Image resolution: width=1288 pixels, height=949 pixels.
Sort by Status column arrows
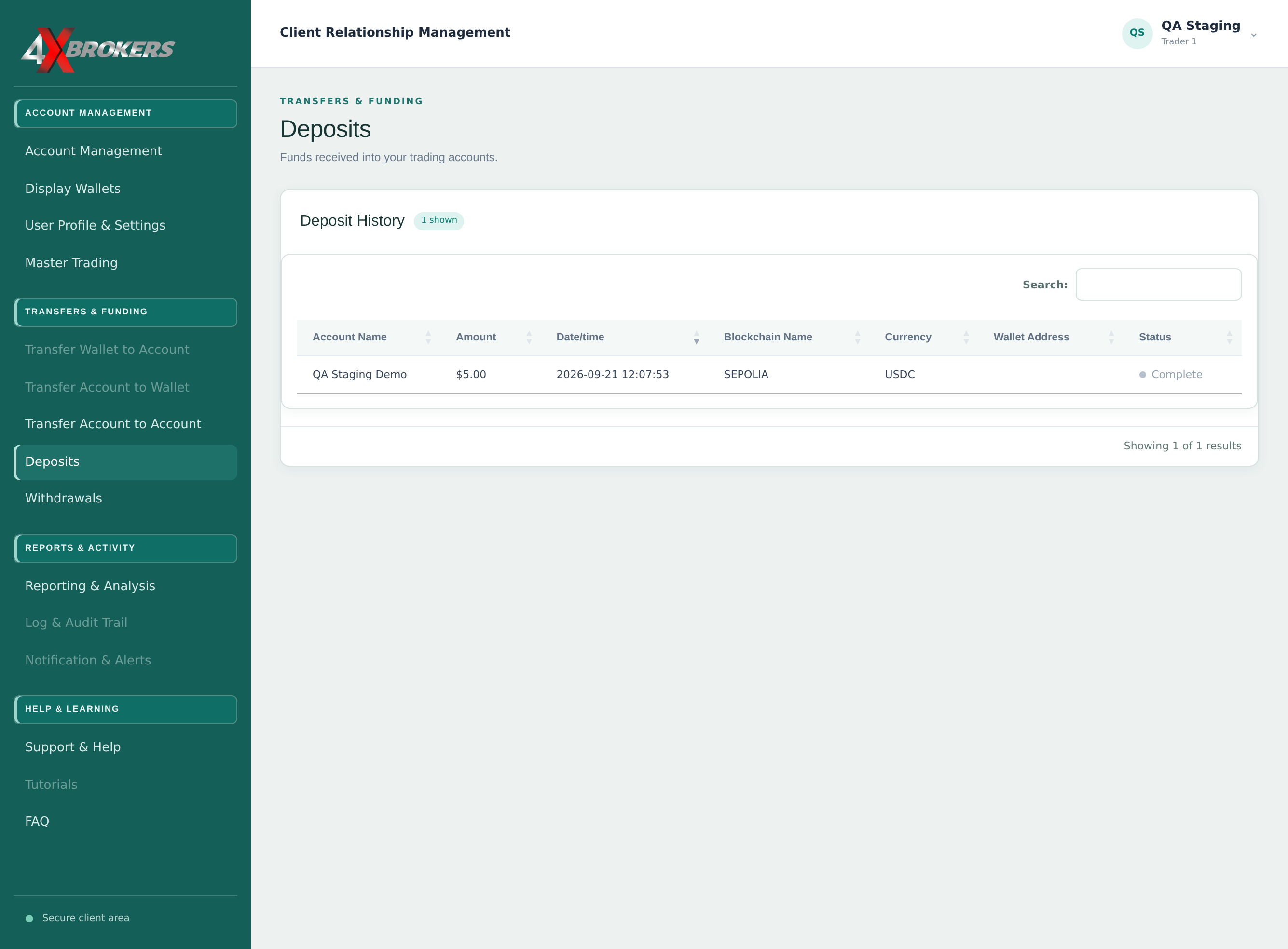point(1229,337)
